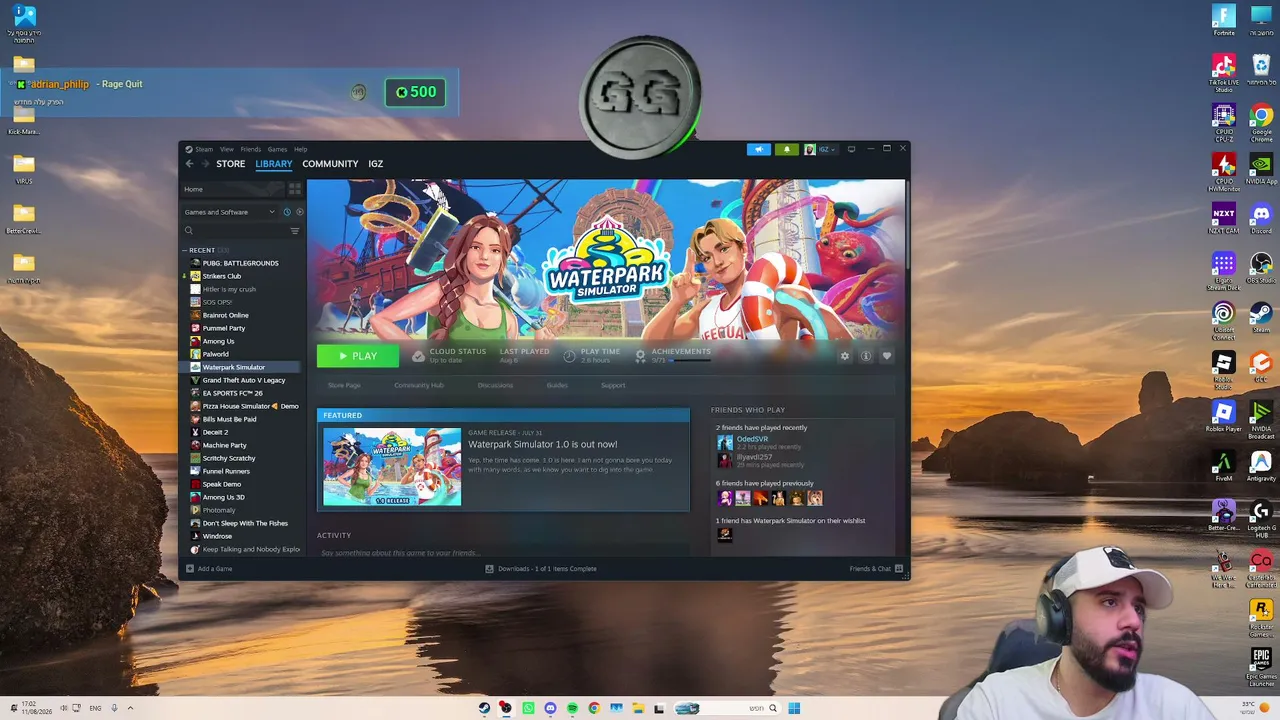Viewport: 1280px width, 720px height.
Task: Click the forward arrow in Steam navigation
Action: click(205, 164)
